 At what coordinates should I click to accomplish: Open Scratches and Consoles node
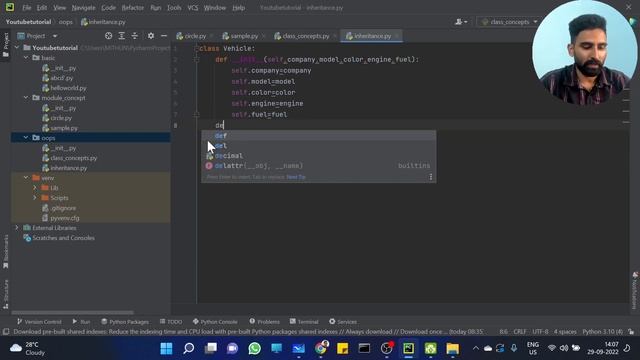coord(63,238)
